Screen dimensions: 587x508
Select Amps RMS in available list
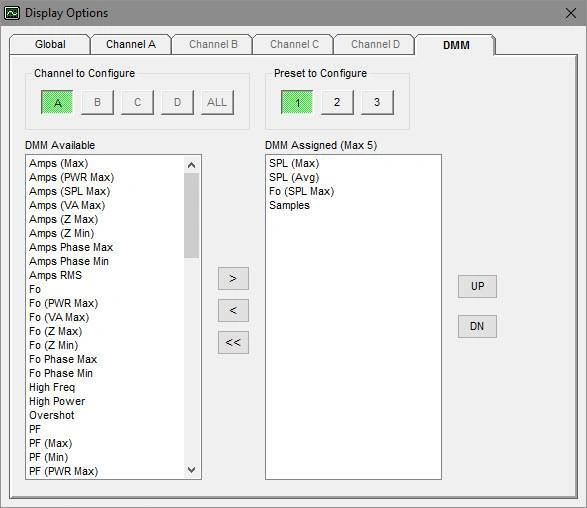click(x=55, y=275)
